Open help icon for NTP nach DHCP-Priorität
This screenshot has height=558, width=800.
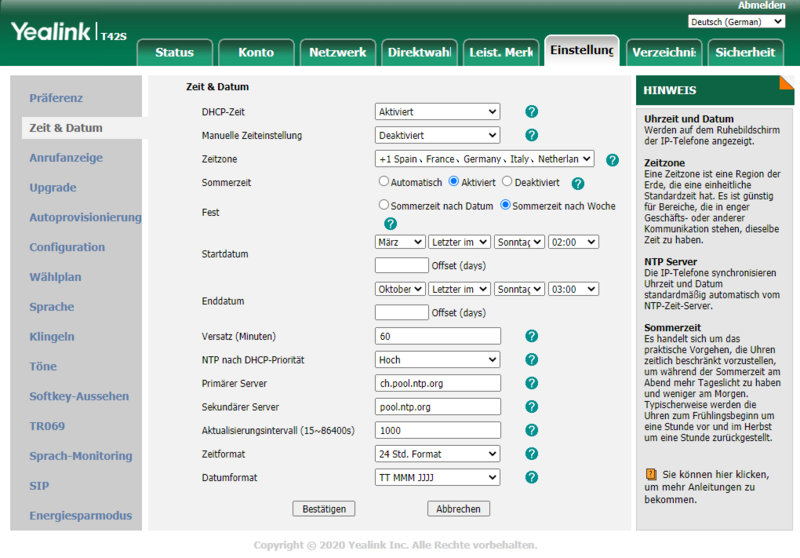[x=531, y=360]
